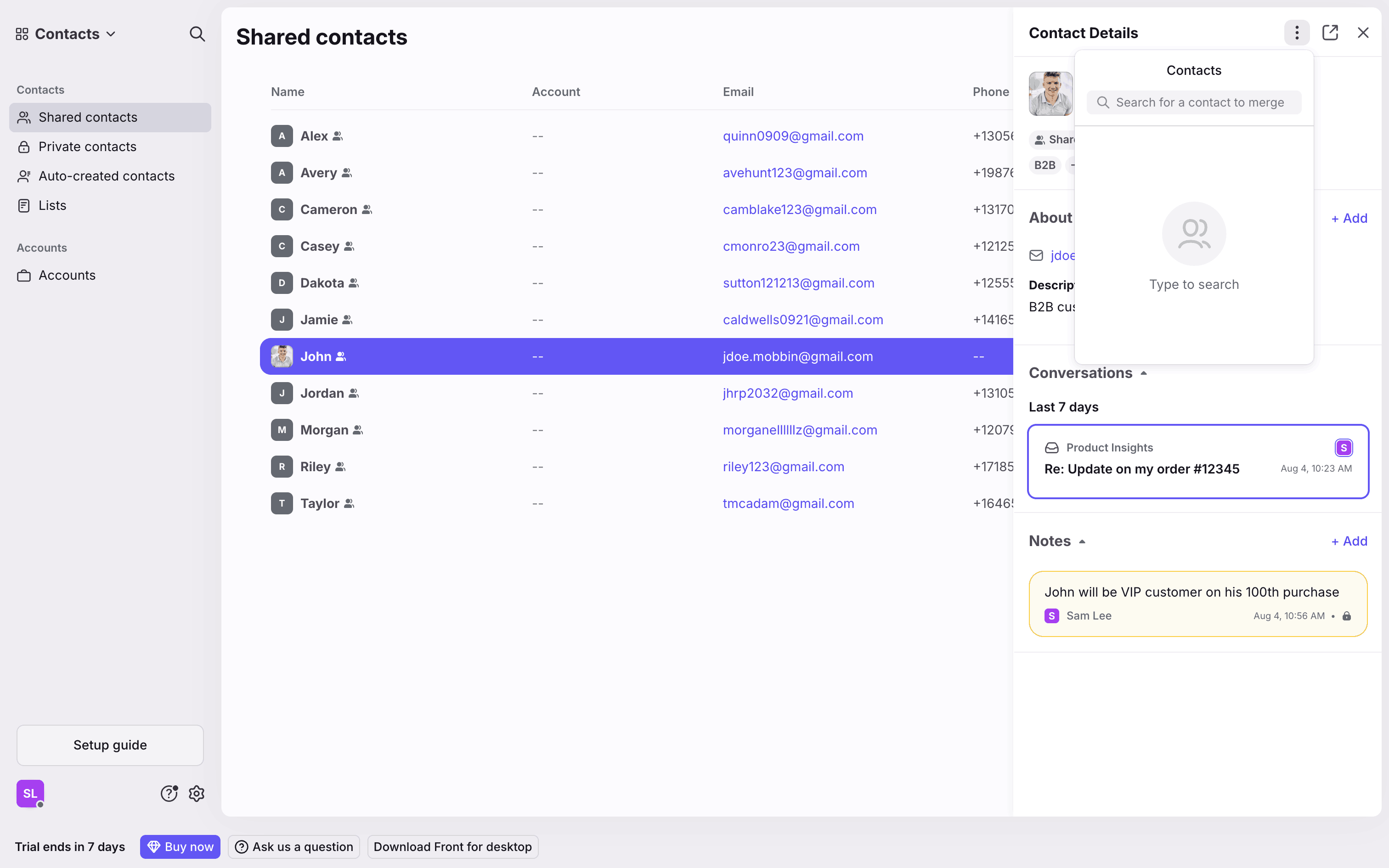Screen dimensions: 1389x868
Task: Open the Product Insights conversation card
Action: click(1198, 462)
